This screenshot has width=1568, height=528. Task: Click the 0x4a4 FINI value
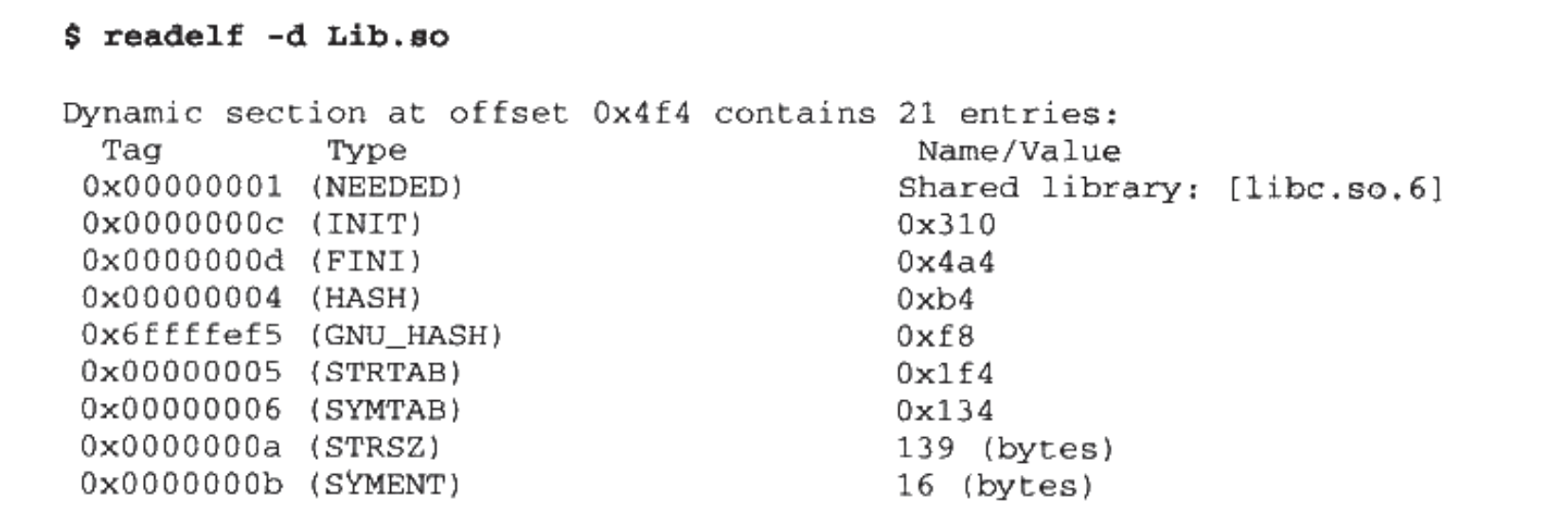tap(946, 261)
